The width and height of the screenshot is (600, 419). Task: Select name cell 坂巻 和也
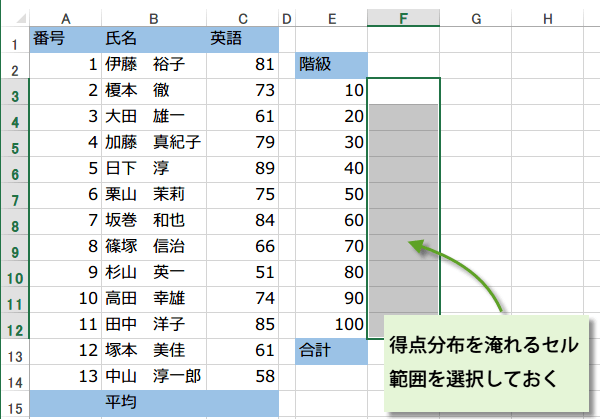click(154, 222)
